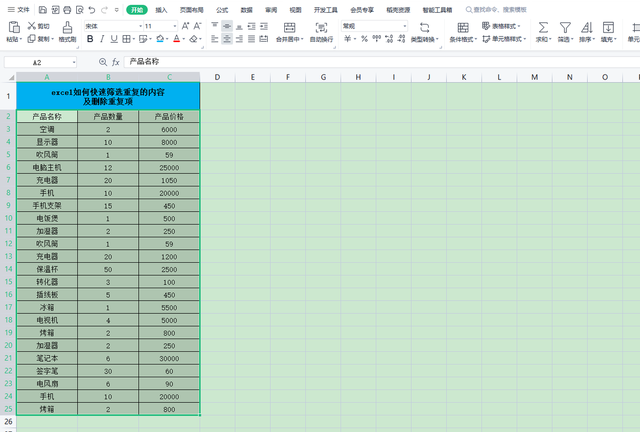Click the Redo arrow icon
640x432 pixels.
(104, 10)
